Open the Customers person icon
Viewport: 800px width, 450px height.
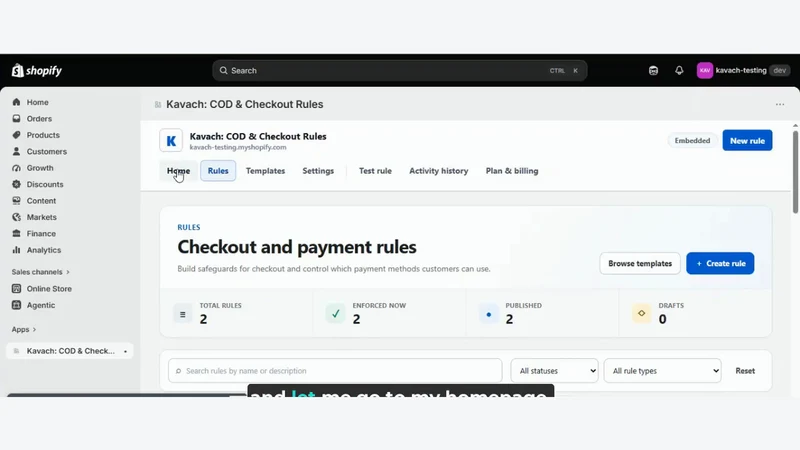16,151
